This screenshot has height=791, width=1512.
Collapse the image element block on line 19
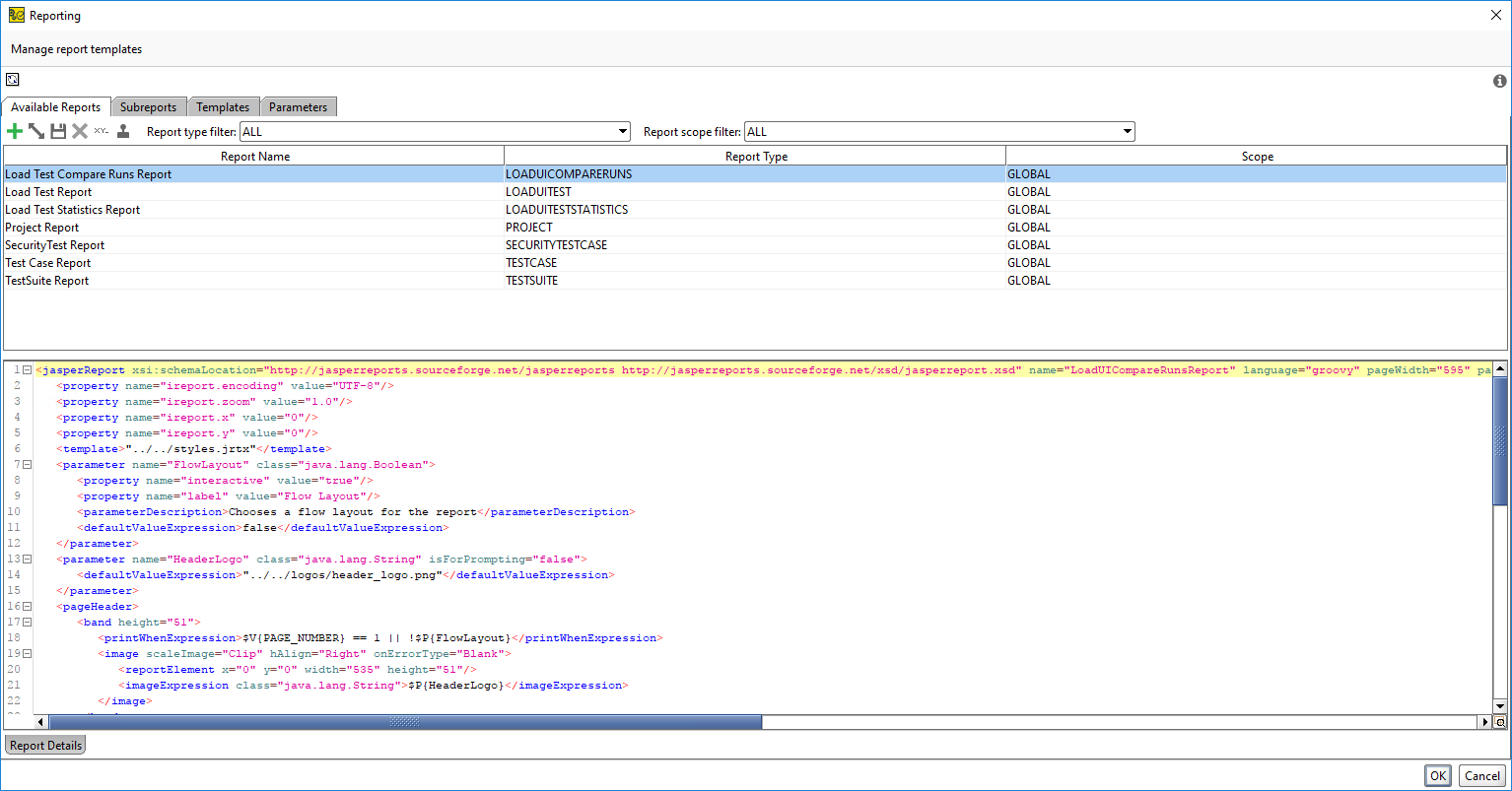27,653
